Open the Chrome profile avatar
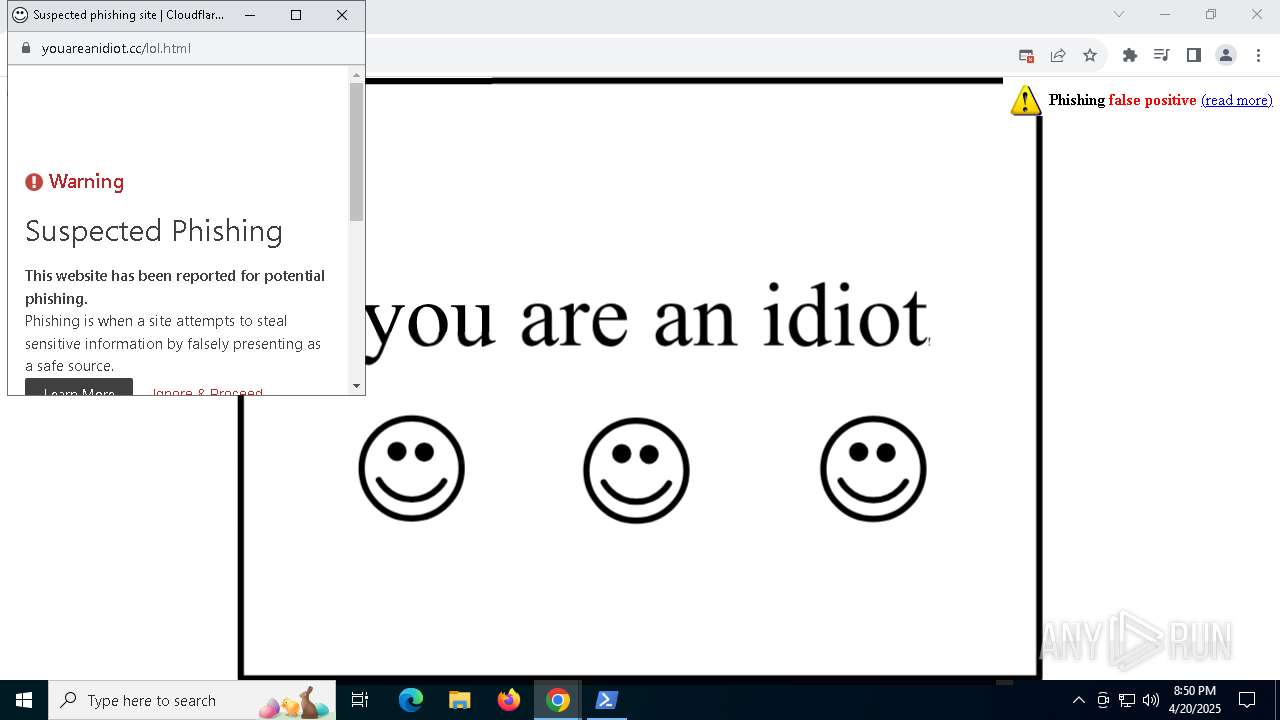The width and height of the screenshot is (1280, 720). point(1226,55)
